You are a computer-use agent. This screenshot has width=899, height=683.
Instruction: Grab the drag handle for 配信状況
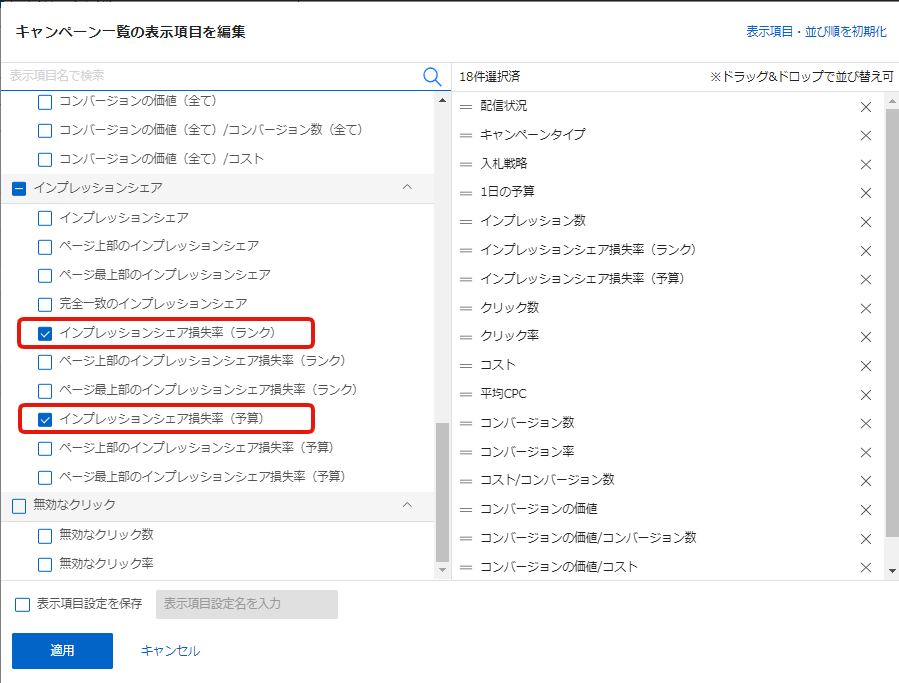point(466,107)
